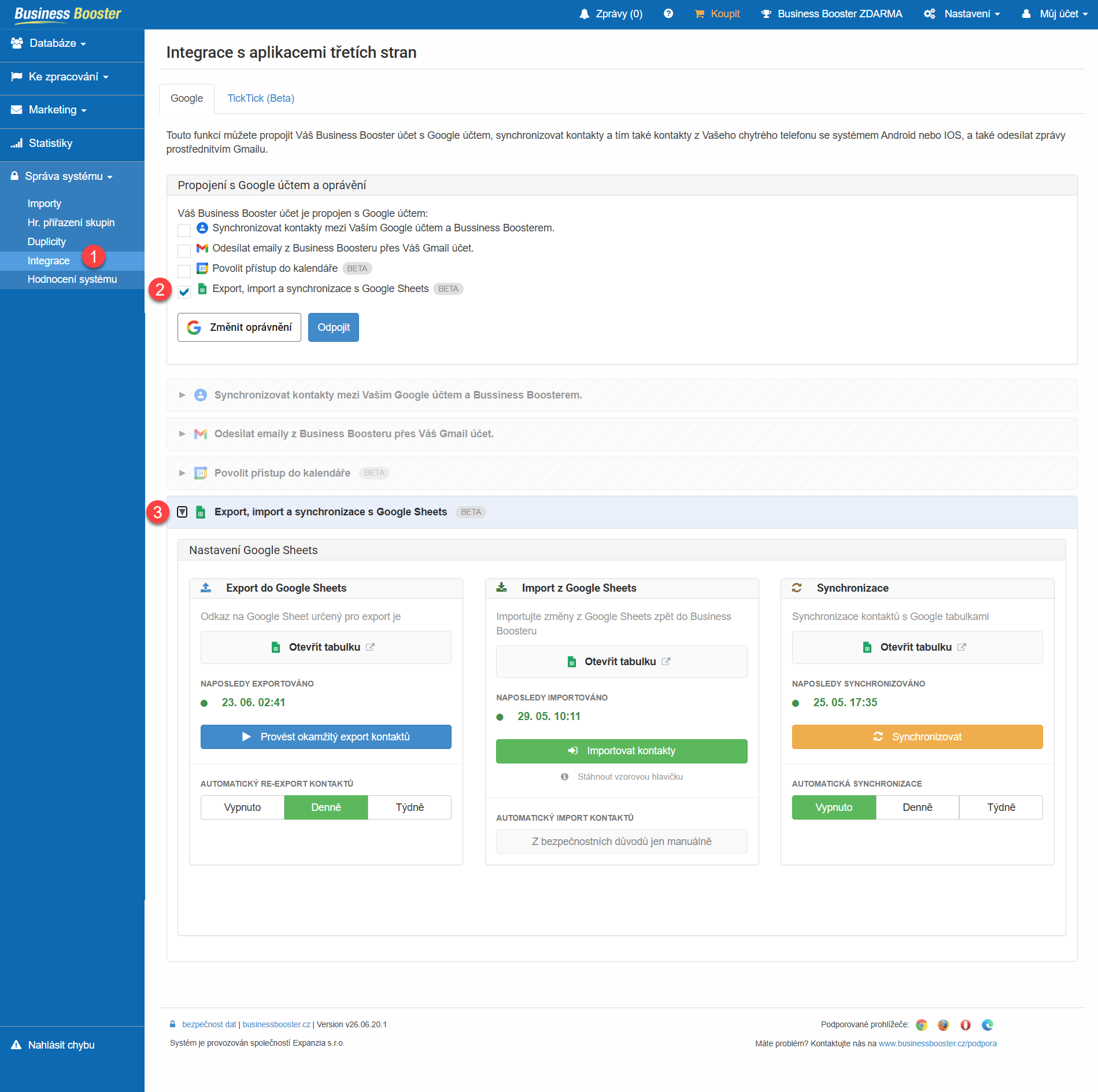Click the gears icon for Nastavení

pos(929,14)
